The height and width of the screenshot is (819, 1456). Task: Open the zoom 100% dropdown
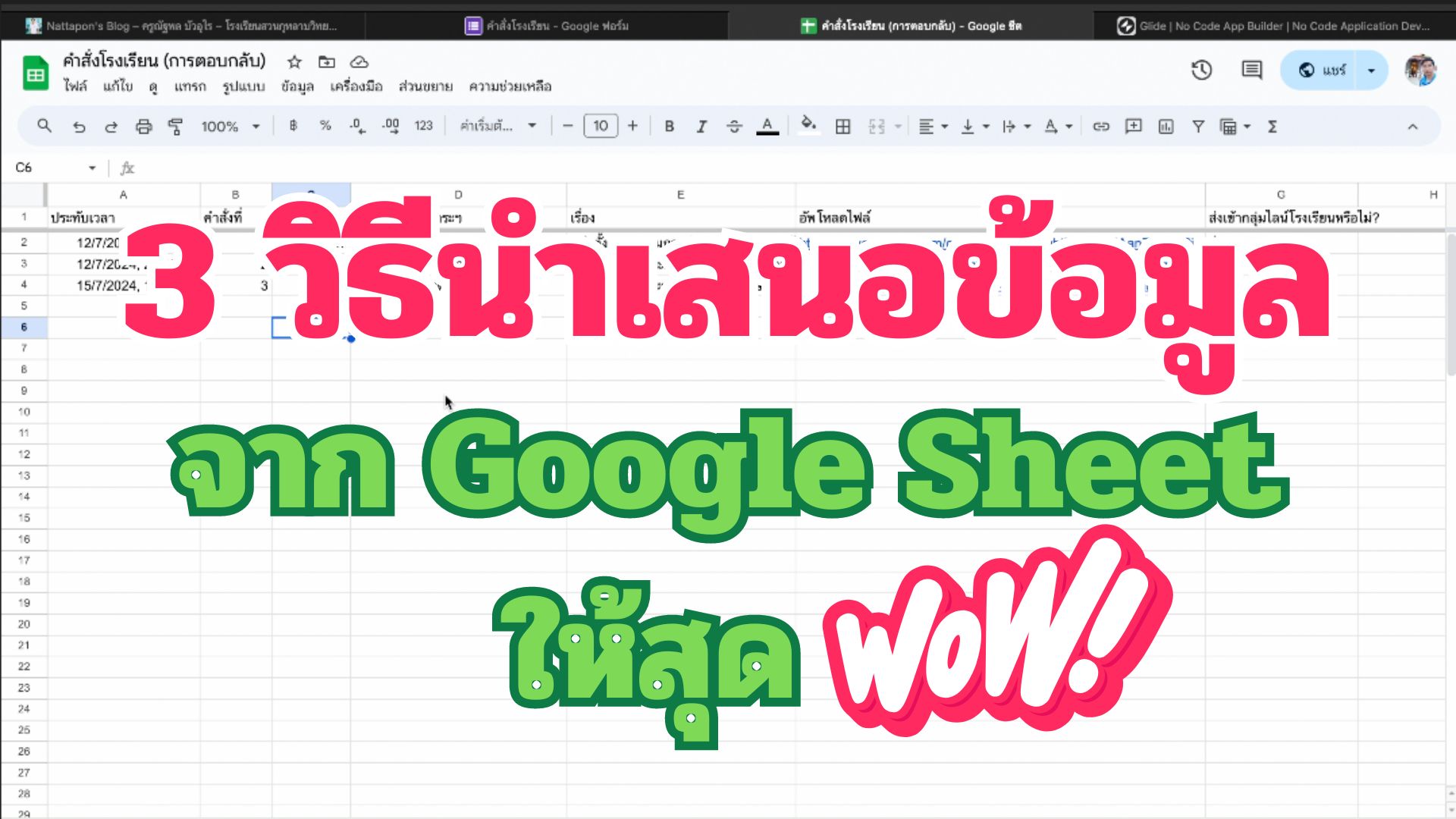click(231, 127)
